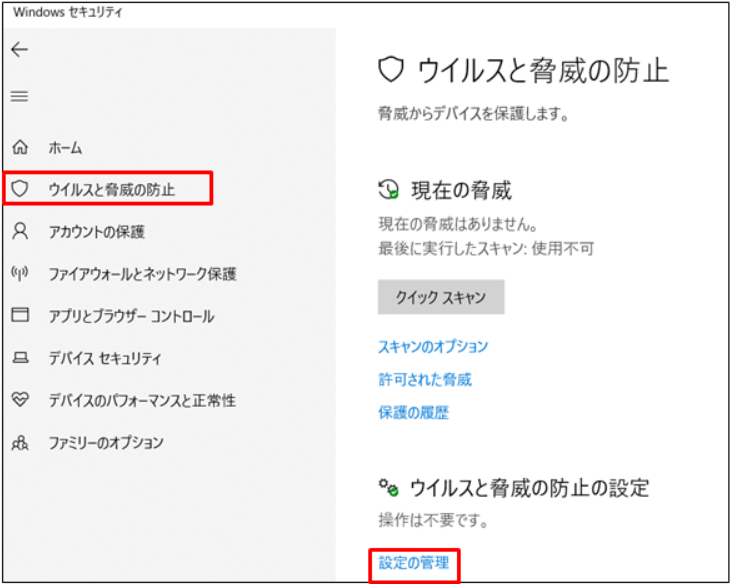Open 許可された脅威 link

click(x=425, y=380)
